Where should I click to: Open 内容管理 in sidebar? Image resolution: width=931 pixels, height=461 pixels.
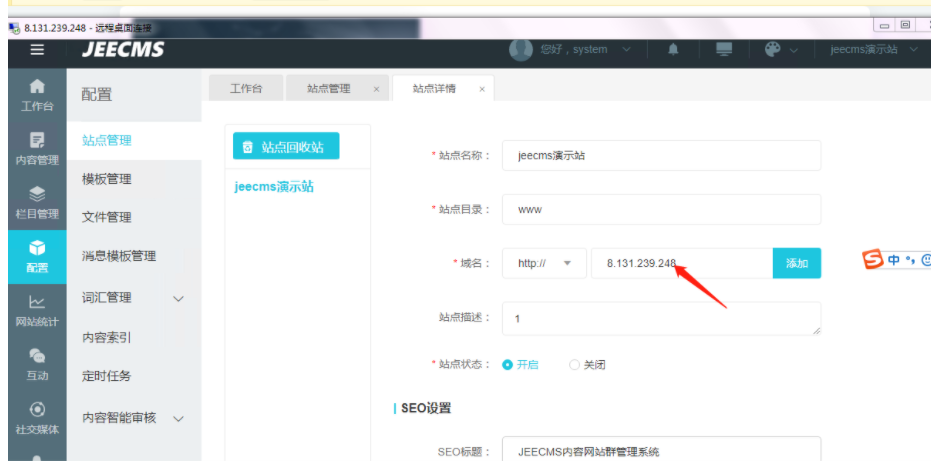[x=37, y=149]
